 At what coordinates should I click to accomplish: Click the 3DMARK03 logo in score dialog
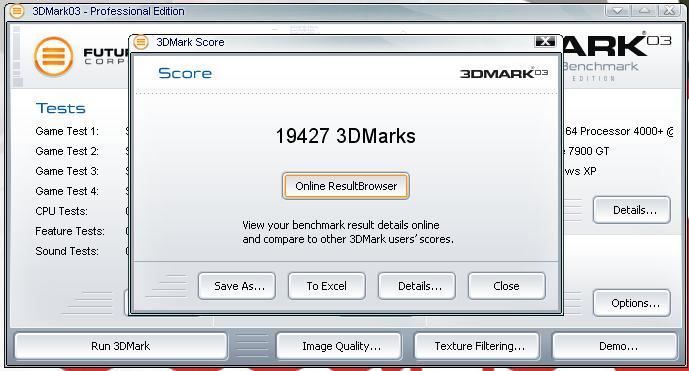coord(504,73)
